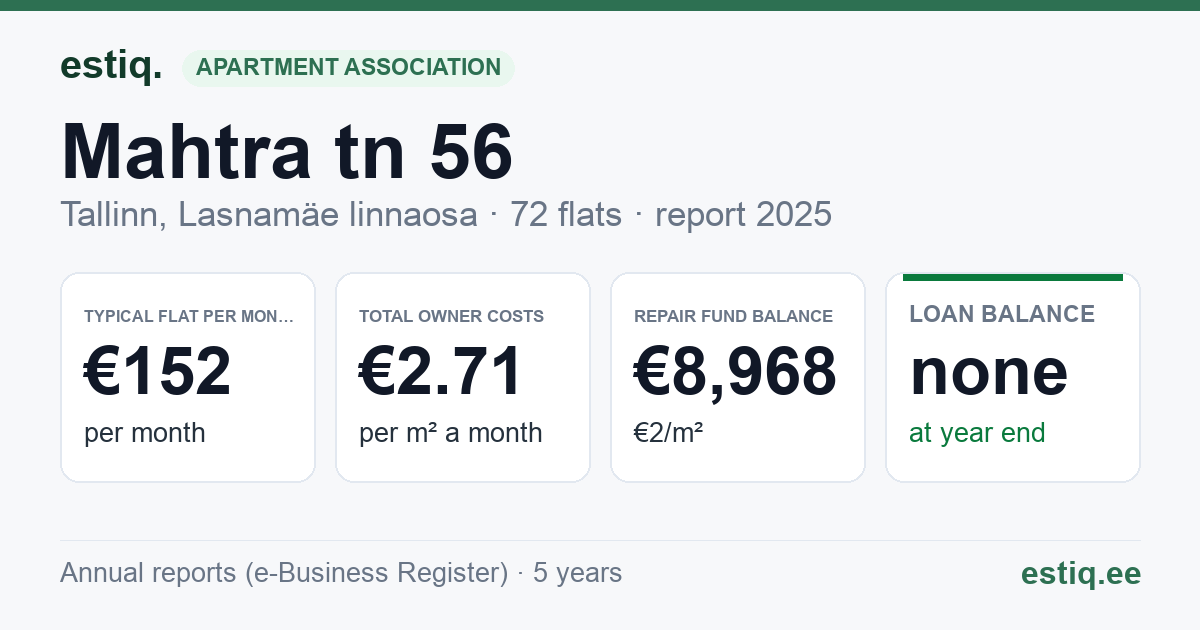
Task: Open the estiq.ee link
Action: coord(1081,573)
